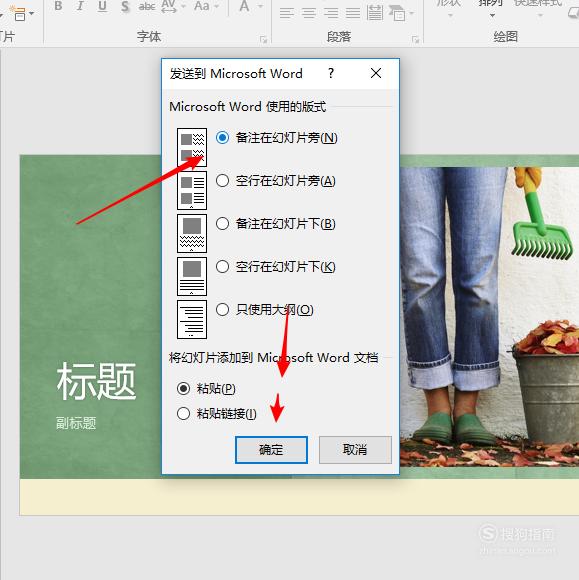
Task: Toggle Underline formatting in ribbon
Action: 102,6
